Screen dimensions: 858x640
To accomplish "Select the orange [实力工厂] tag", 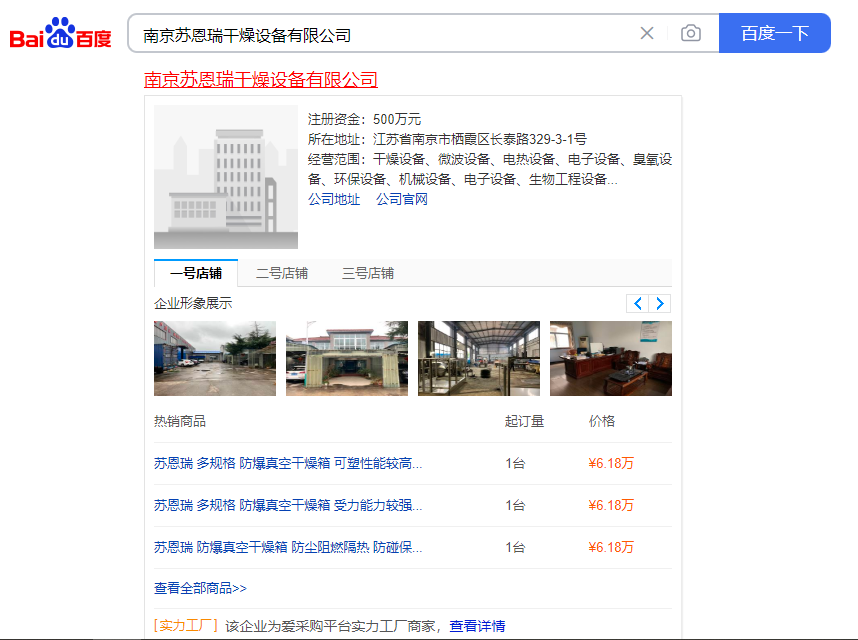I will (x=185, y=626).
